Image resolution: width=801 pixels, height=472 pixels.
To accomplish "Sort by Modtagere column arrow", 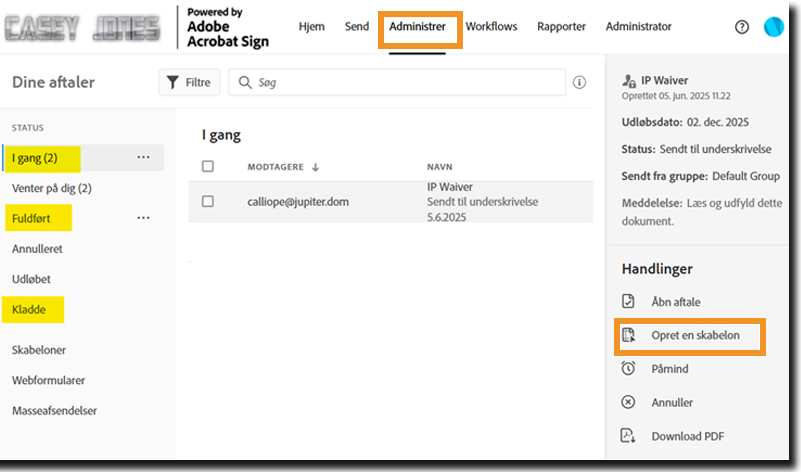I will 317,167.
